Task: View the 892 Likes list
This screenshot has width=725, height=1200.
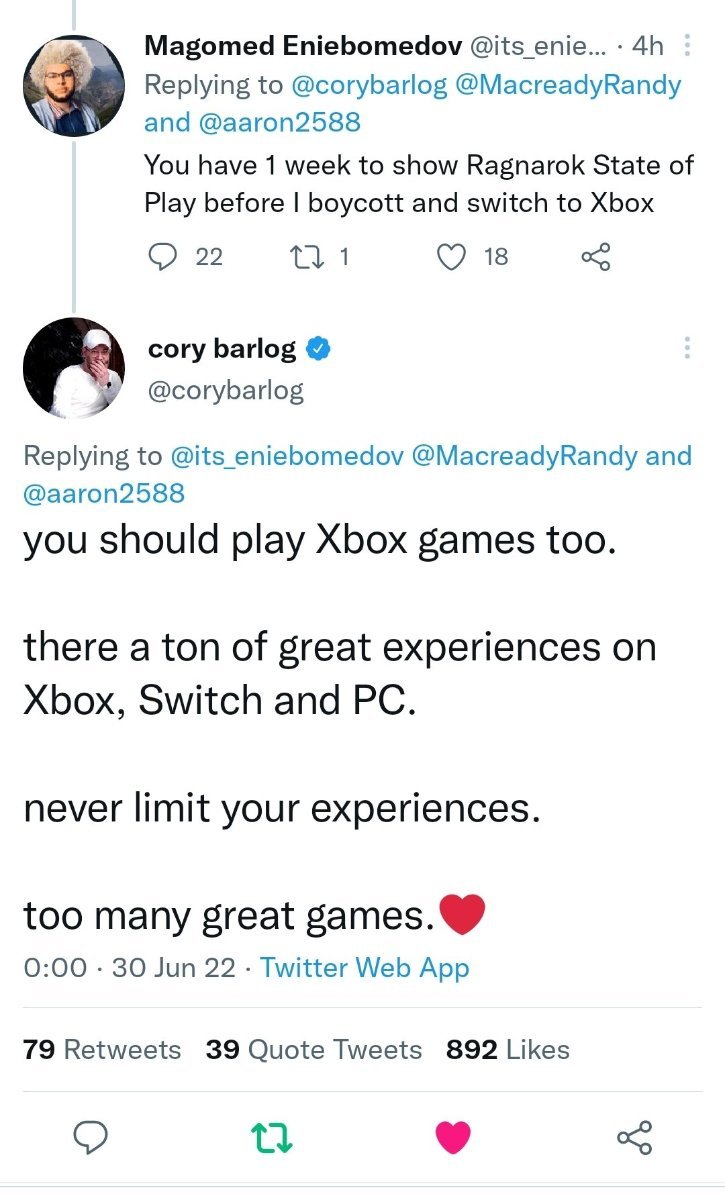Action: point(508,1050)
